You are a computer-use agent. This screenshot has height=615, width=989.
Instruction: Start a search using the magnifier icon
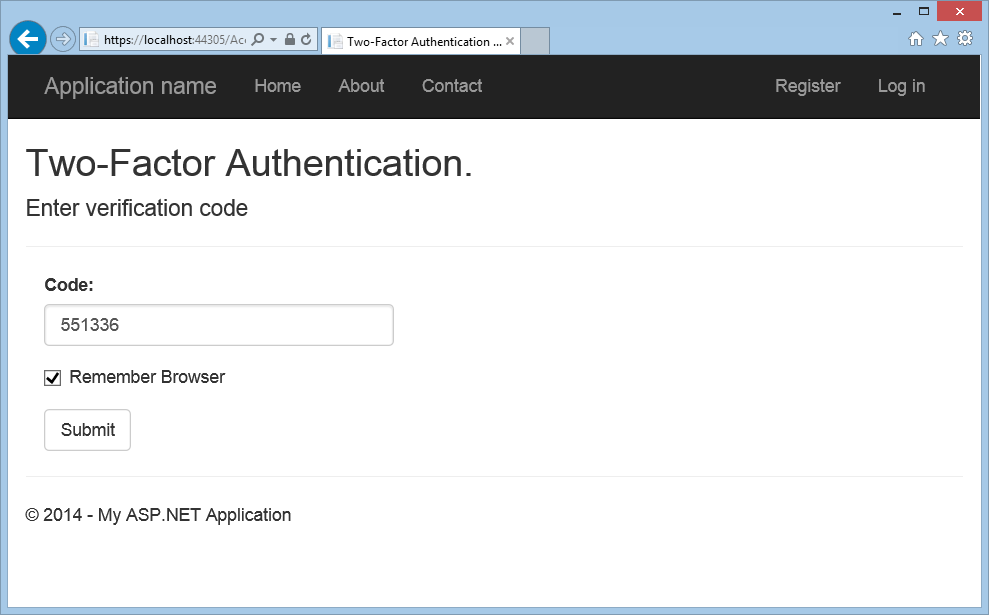coord(255,38)
